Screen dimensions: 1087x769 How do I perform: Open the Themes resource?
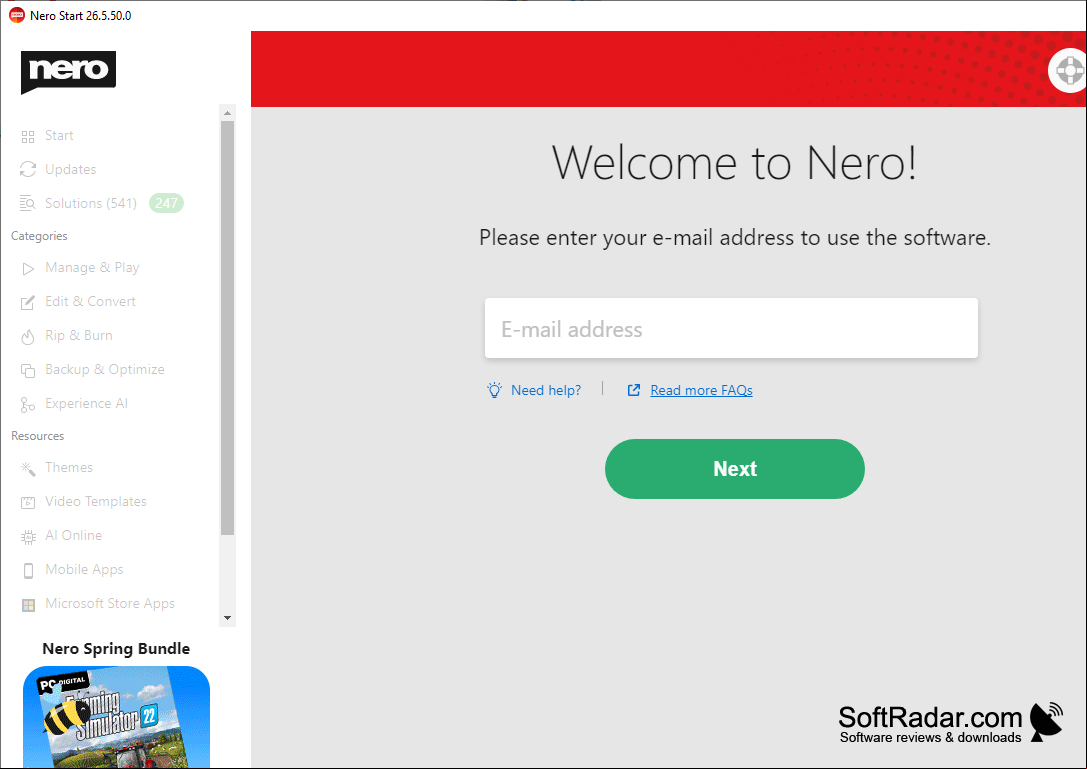tap(69, 467)
